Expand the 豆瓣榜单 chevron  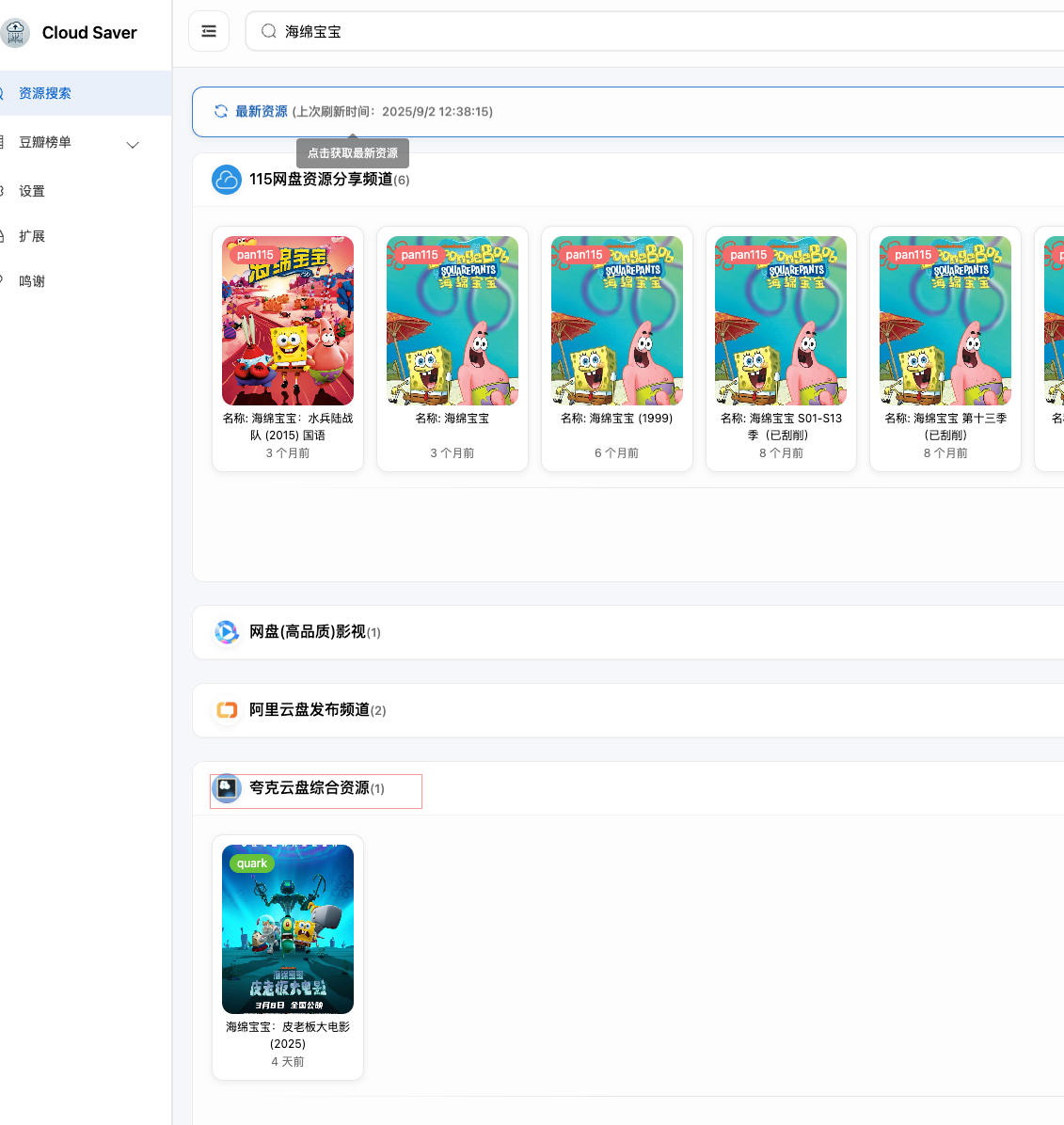point(133,144)
